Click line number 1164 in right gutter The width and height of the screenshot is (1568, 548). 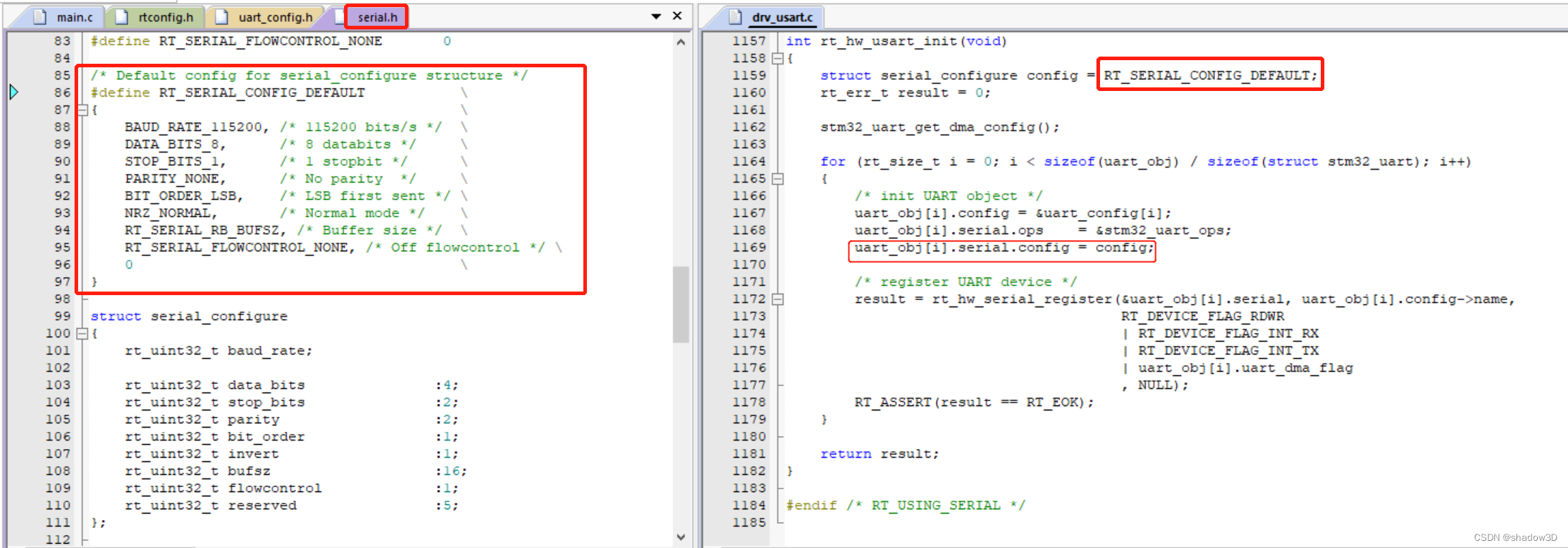(749, 161)
